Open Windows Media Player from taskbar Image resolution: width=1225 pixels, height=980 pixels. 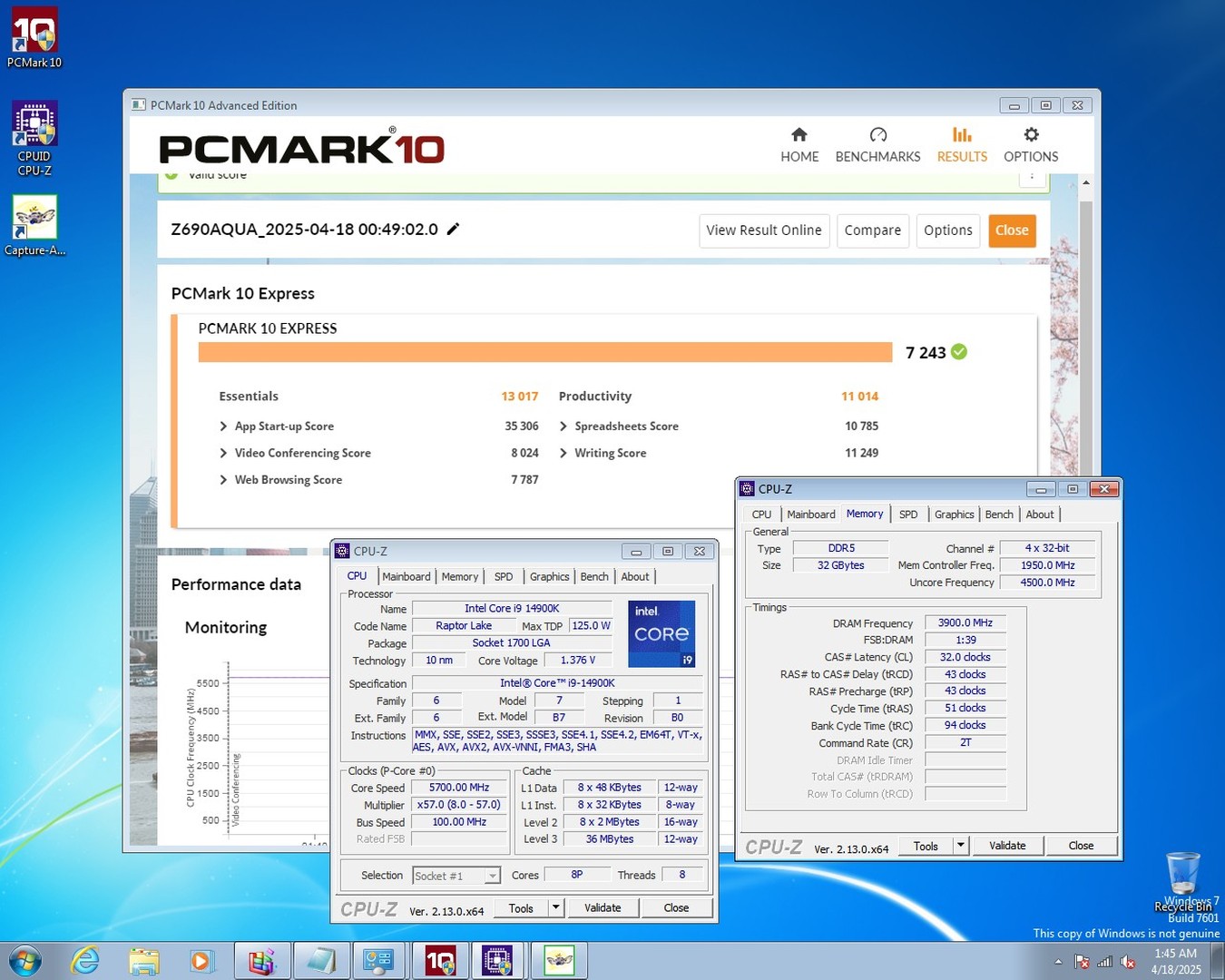click(201, 960)
